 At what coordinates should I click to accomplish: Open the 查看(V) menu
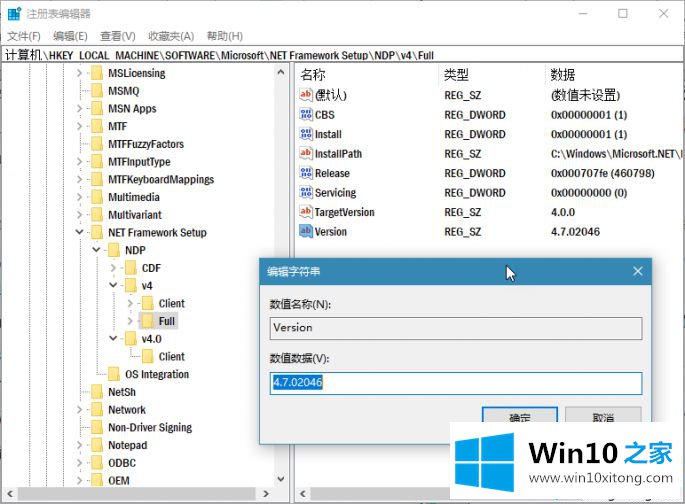(118, 36)
